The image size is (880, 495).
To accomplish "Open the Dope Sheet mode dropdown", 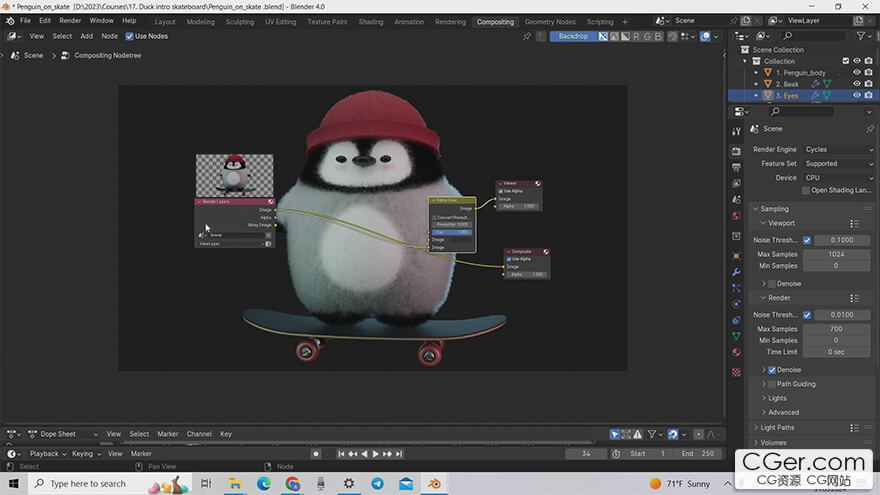I will pos(63,434).
